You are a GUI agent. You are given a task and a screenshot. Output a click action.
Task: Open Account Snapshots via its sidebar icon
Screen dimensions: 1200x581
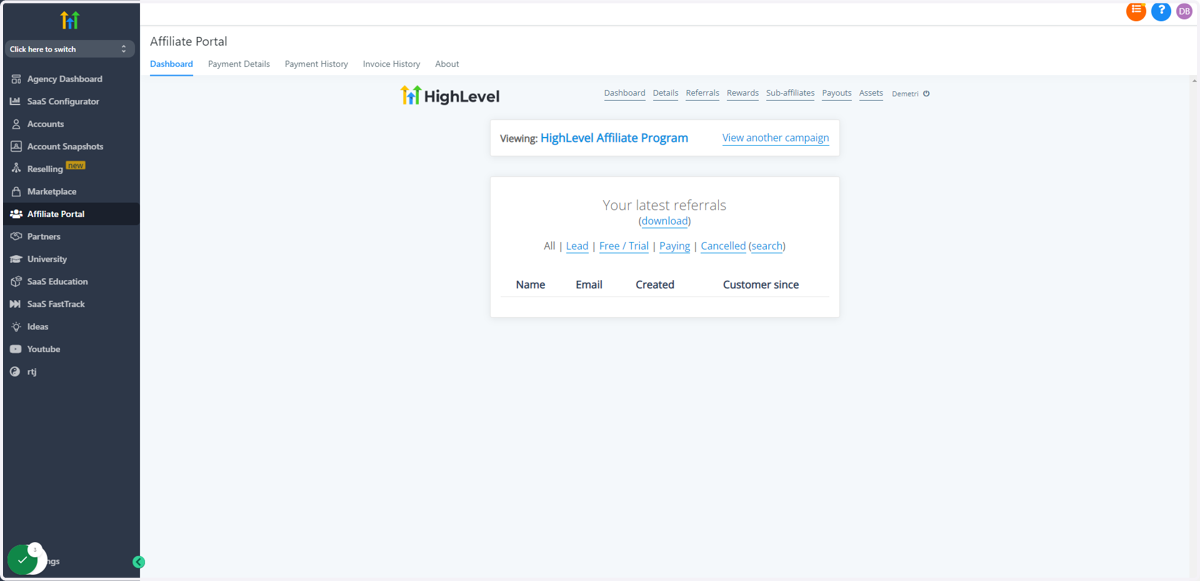tap(16, 146)
